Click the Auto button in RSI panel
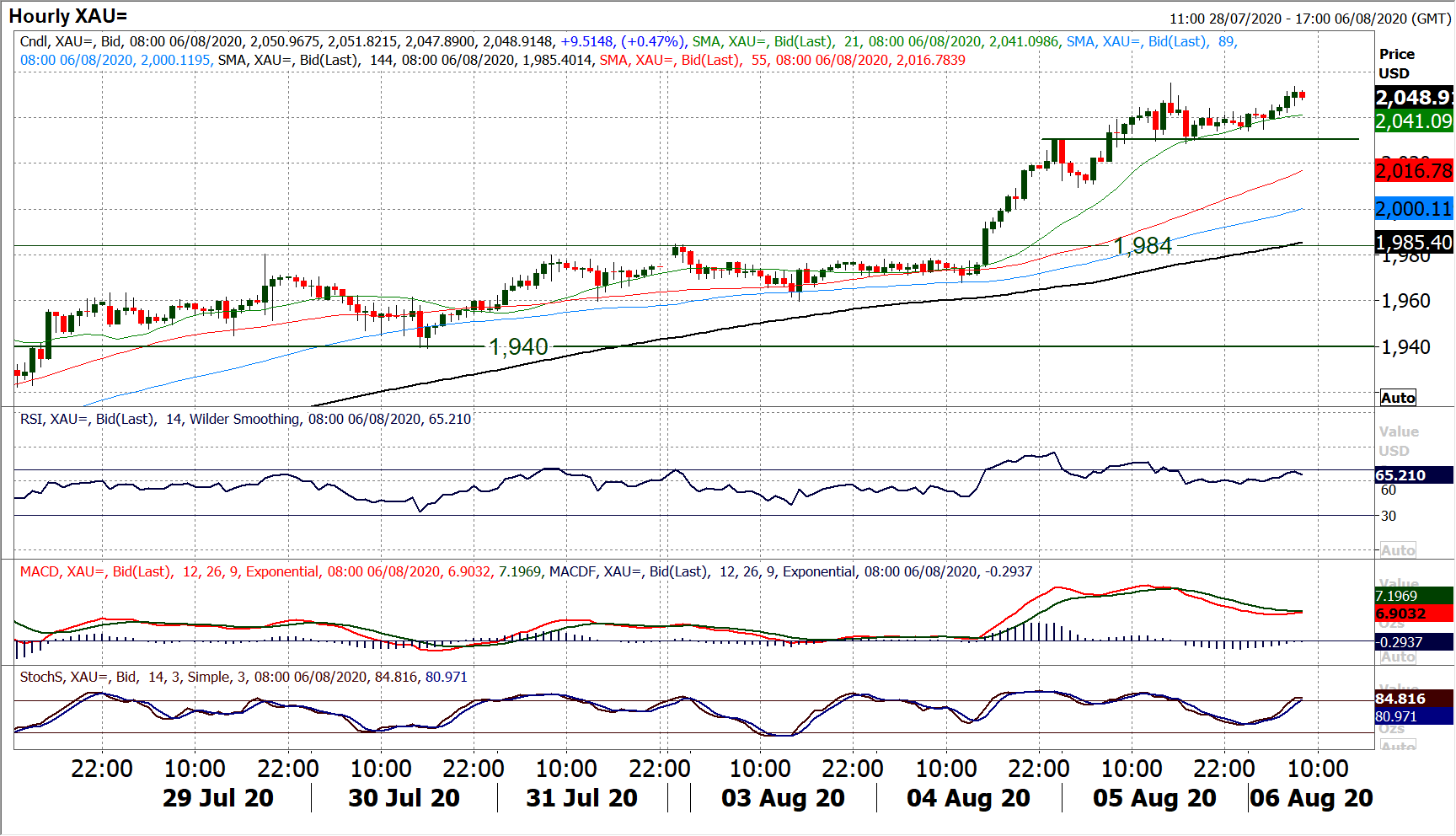 point(1398,550)
